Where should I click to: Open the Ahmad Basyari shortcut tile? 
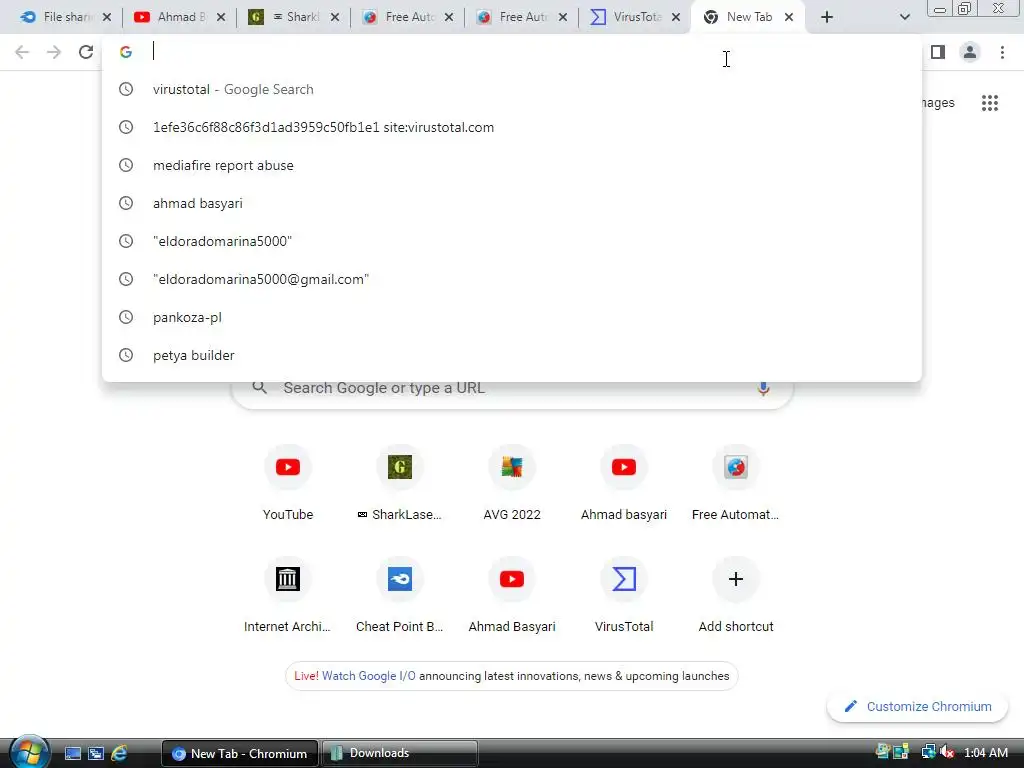[511, 596]
